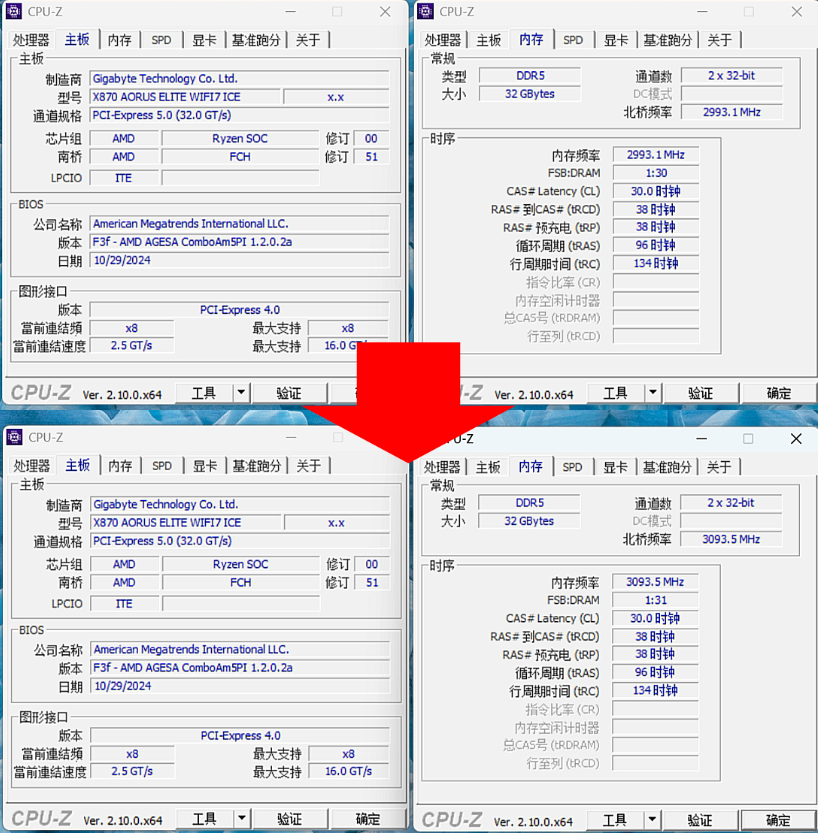Click CPU-Z icon in upper mainboard window title bar
The image size is (818, 833).
pyautogui.click(x=15, y=12)
